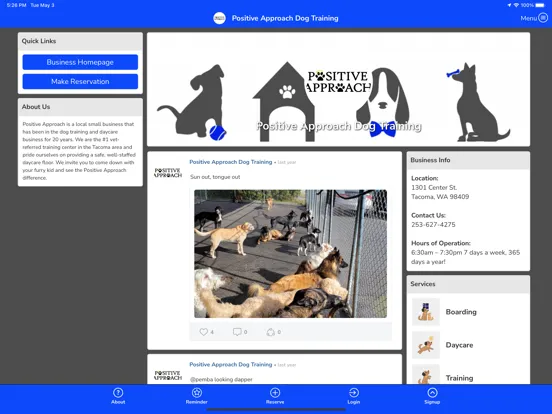Viewport: 552px width, 414px height.
Task: Tap the Wi-Fi status icon
Action: [516, 5]
